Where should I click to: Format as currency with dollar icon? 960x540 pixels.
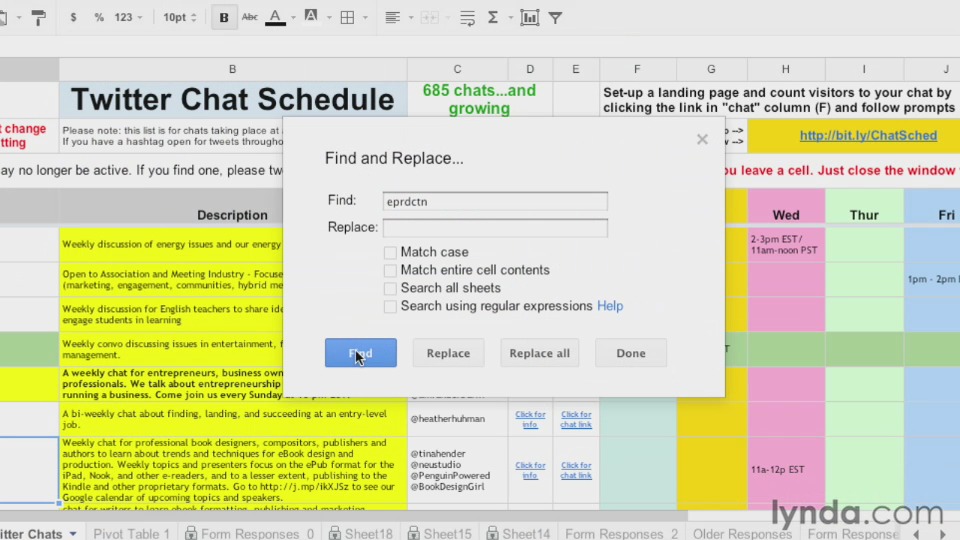pyautogui.click(x=74, y=17)
